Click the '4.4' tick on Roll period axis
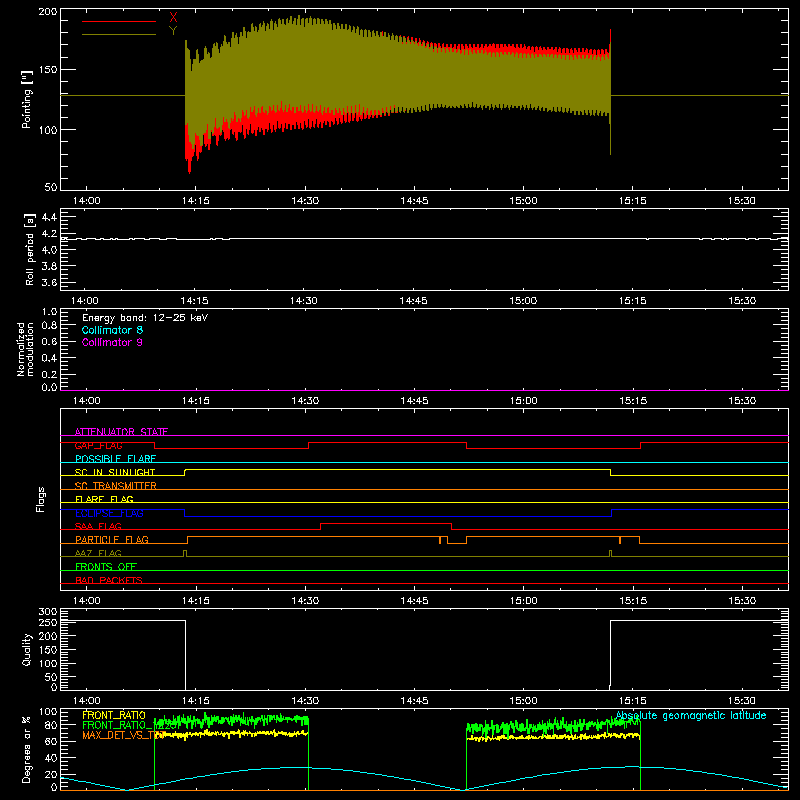Screen dimensions: 800x800 [x=49, y=217]
